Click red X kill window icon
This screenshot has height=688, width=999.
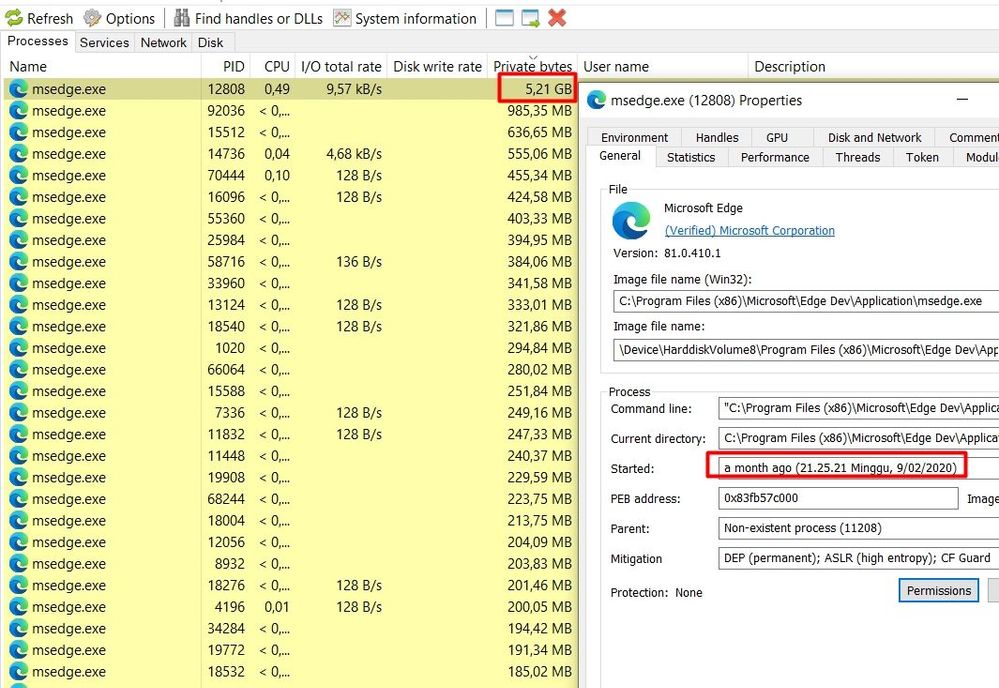(x=557, y=18)
